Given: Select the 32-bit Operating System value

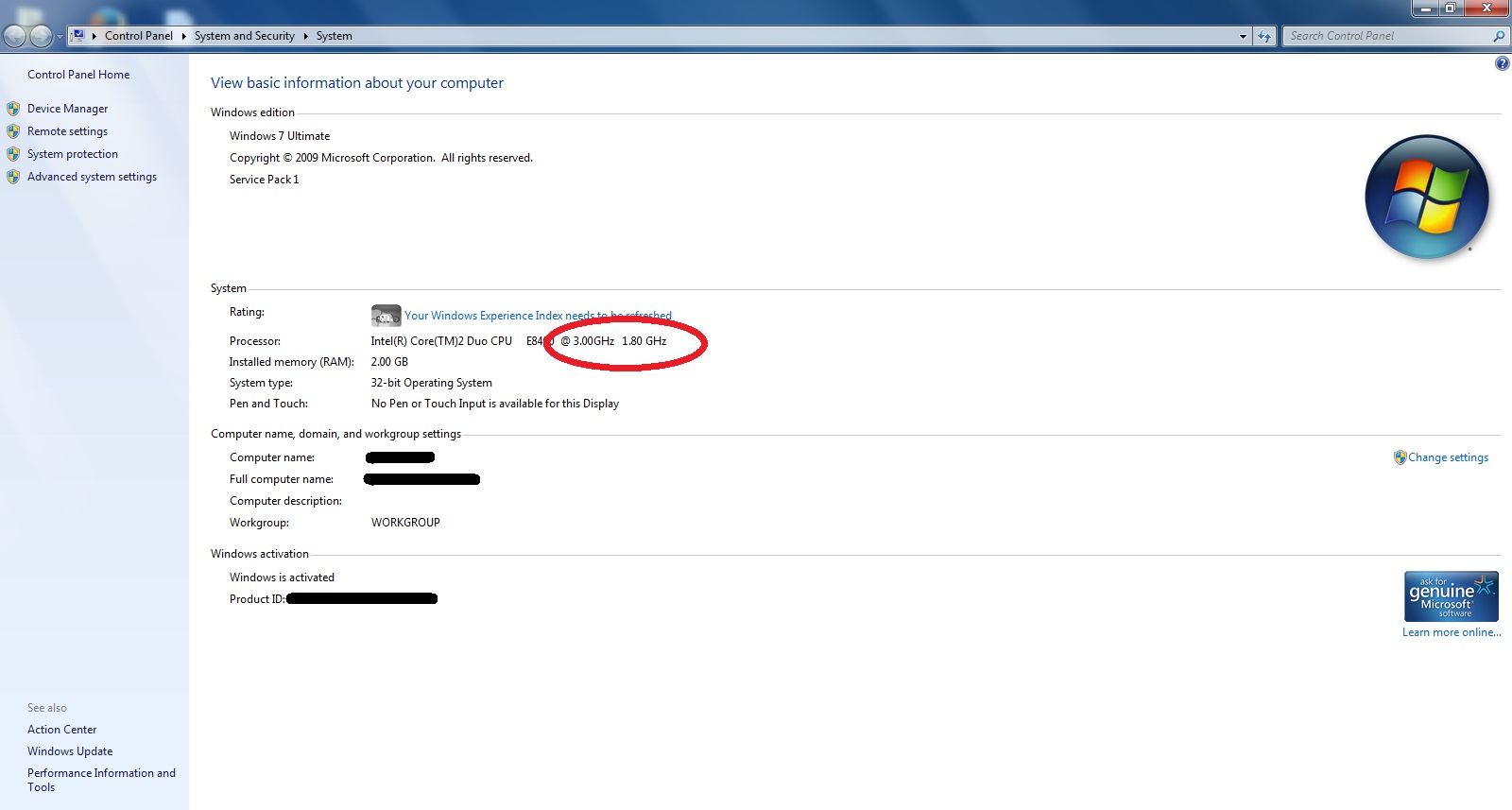Looking at the screenshot, I should [432, 383].
